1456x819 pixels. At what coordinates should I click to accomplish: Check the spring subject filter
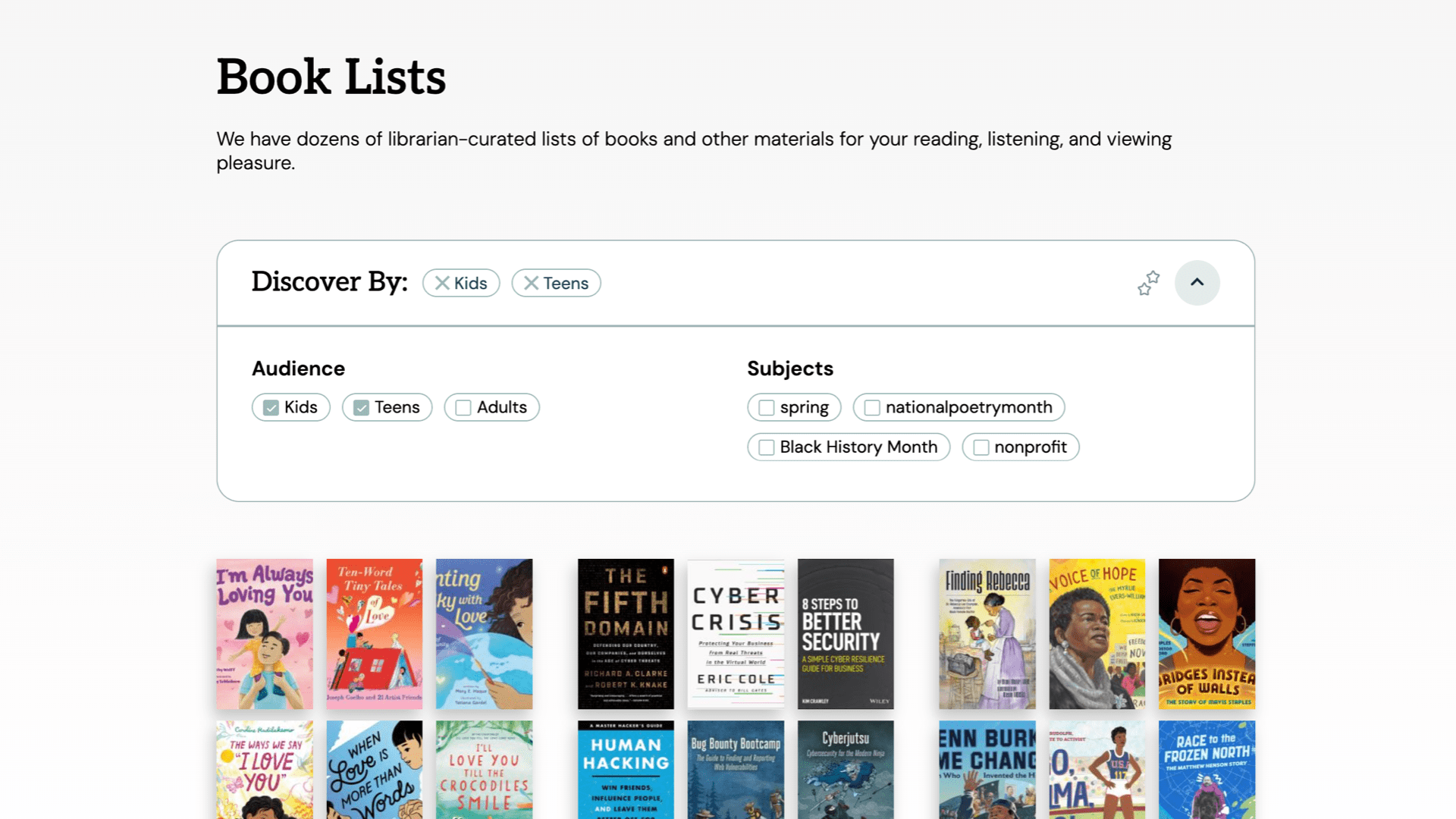tap(767, 408)
